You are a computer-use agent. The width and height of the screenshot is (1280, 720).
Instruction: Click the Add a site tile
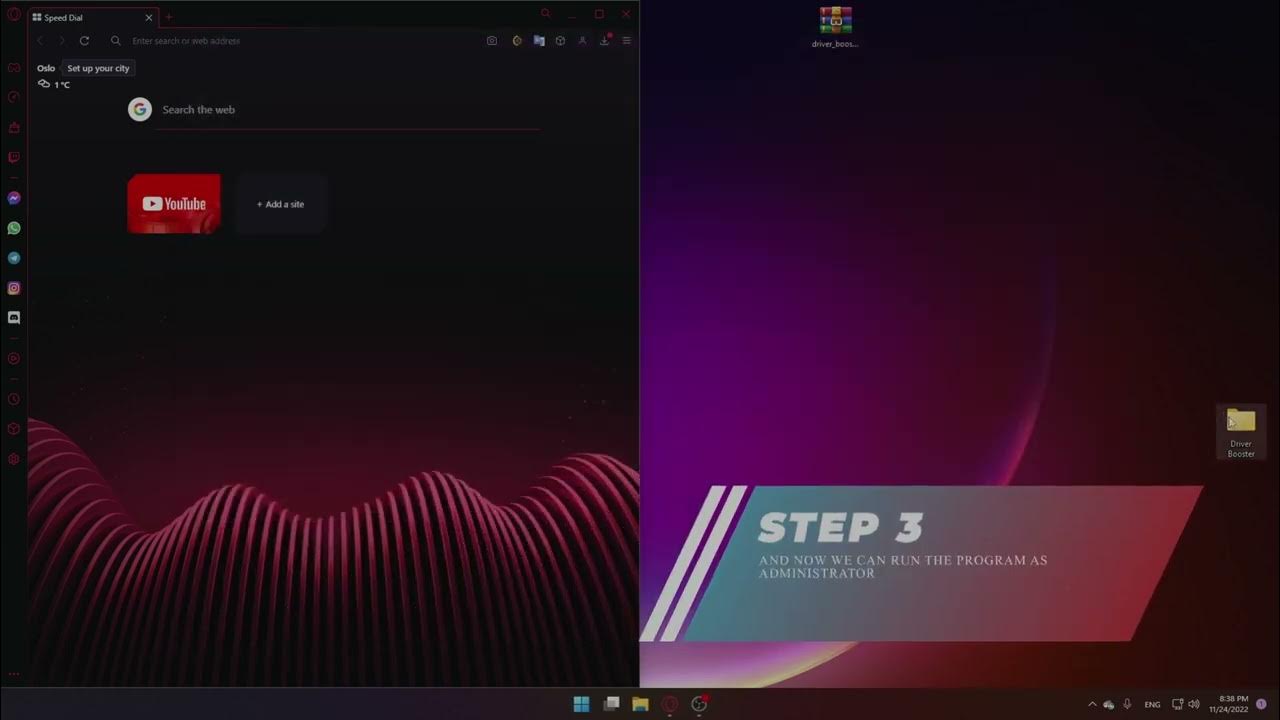[x=281, y=204]
